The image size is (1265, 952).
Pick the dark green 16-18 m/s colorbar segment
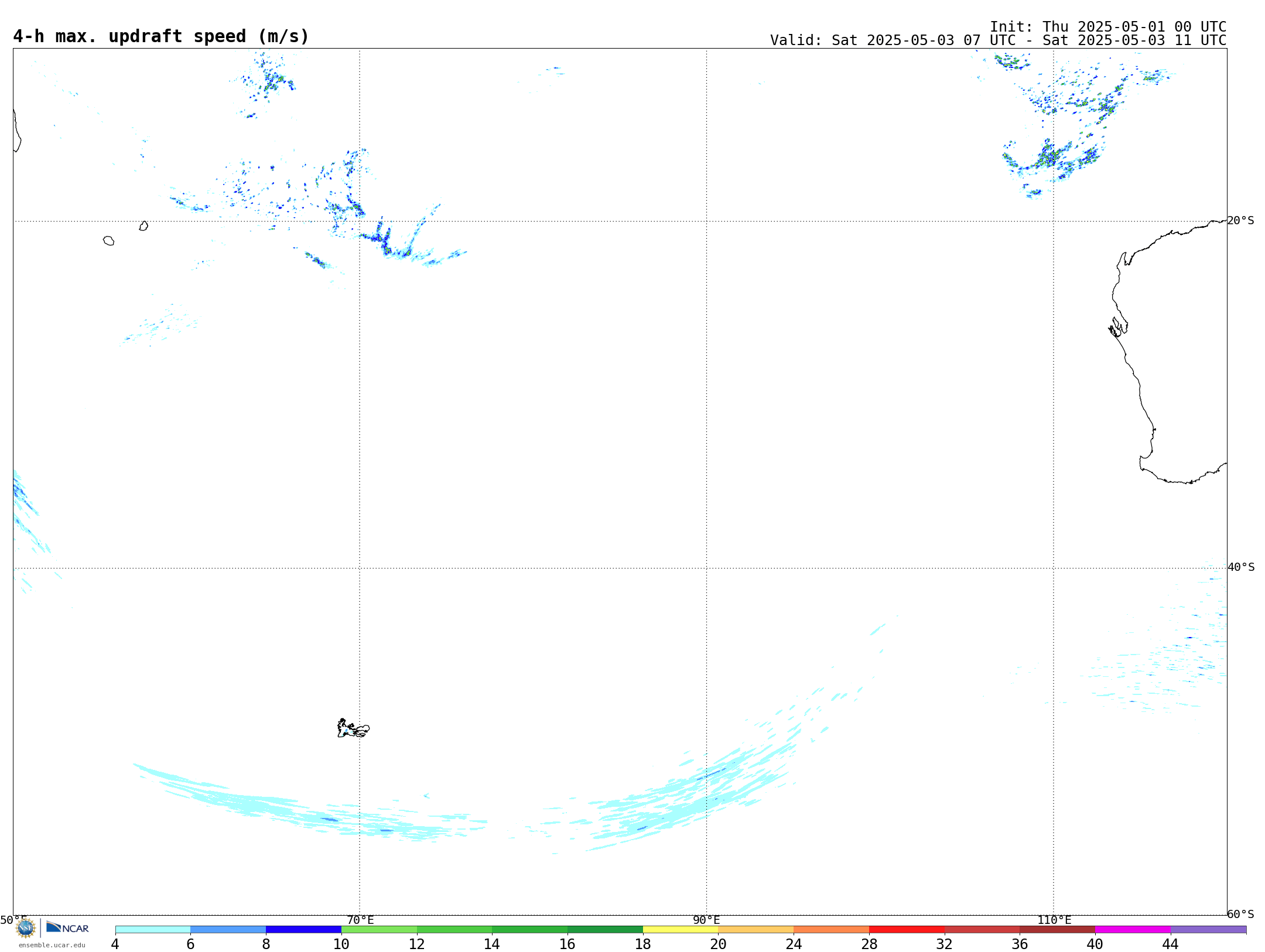pyautogui.click(x=605, y=930)
